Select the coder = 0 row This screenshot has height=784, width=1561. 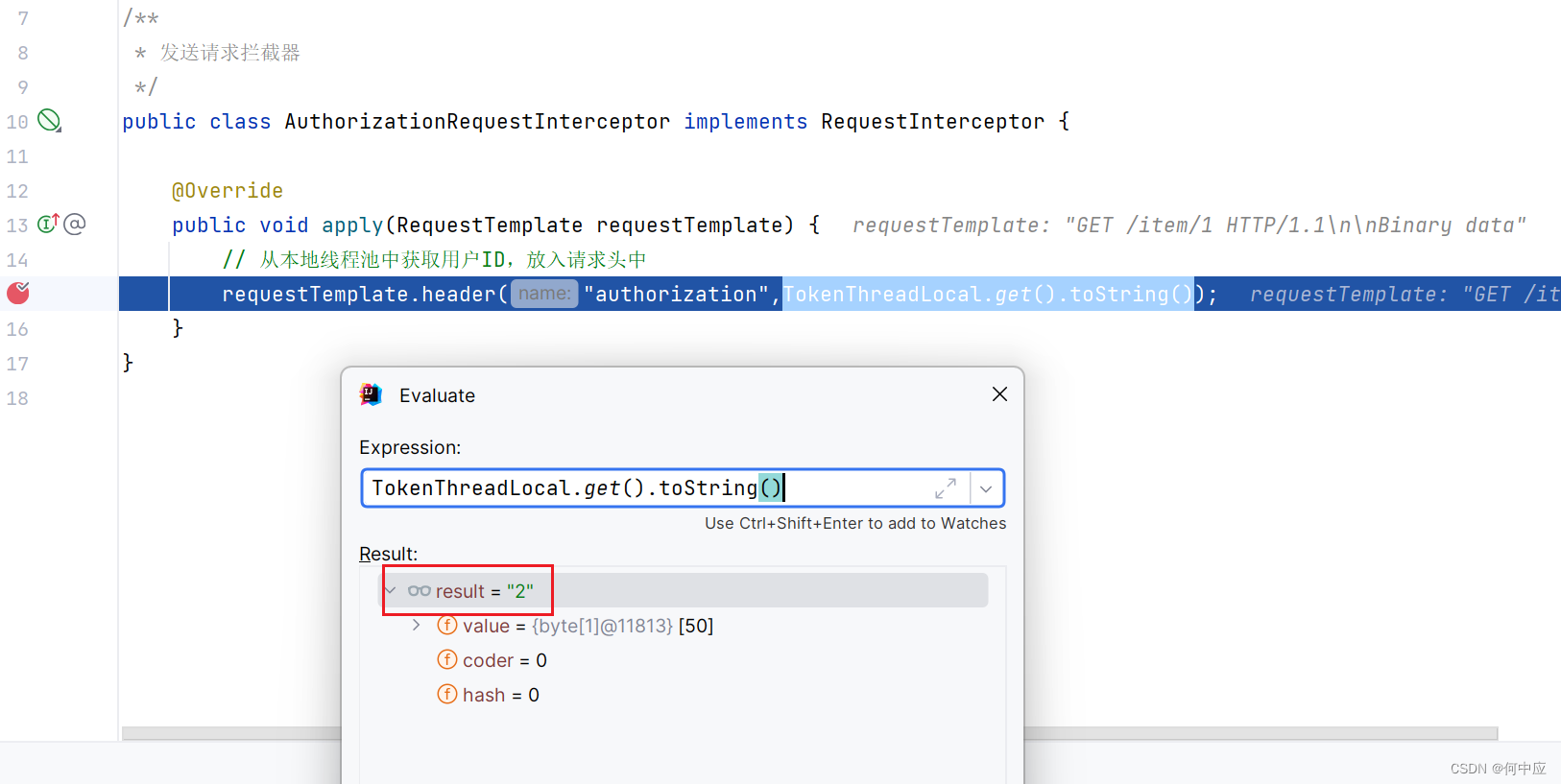(x=685, y=660)
